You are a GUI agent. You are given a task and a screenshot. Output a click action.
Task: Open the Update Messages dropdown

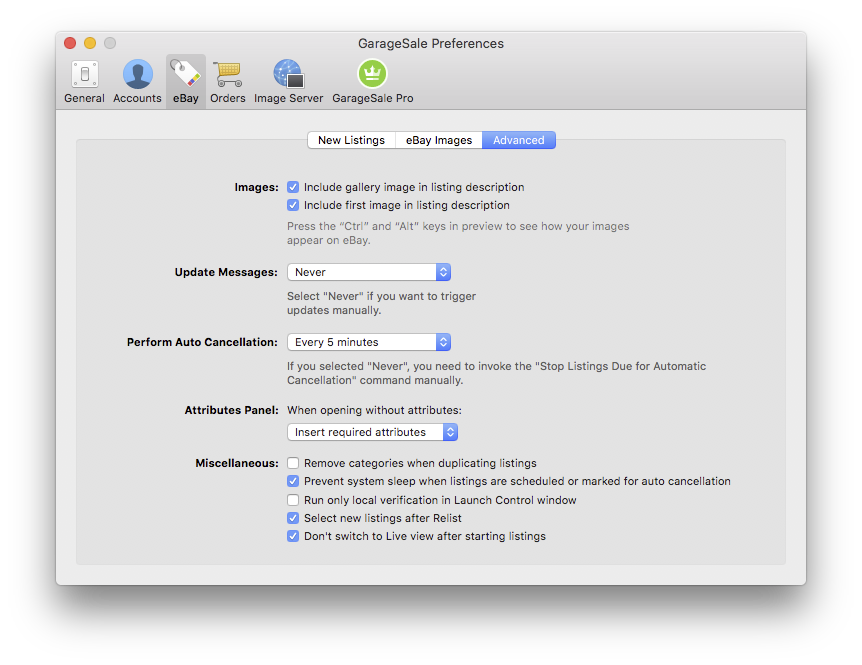pos(368,272)
